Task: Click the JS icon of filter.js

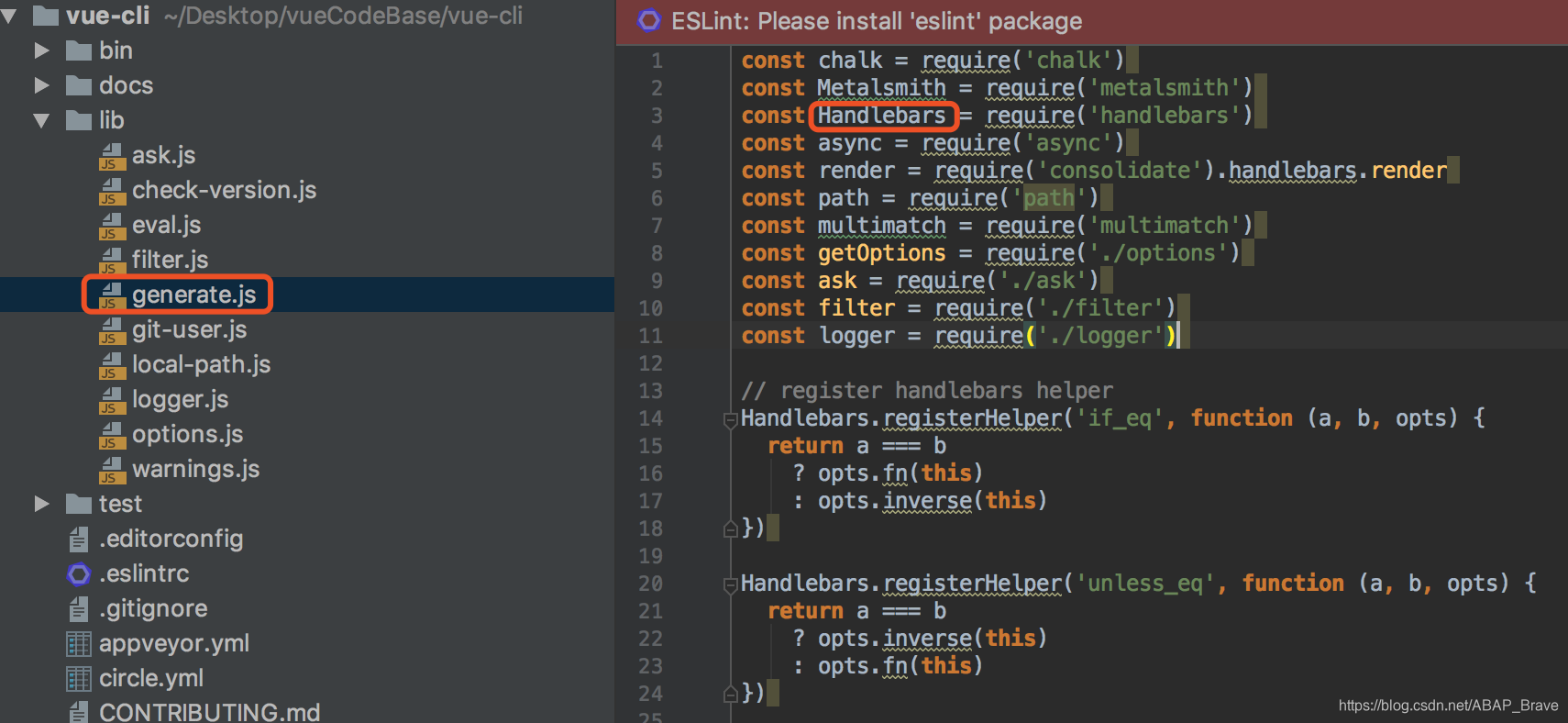Action: 112,261
